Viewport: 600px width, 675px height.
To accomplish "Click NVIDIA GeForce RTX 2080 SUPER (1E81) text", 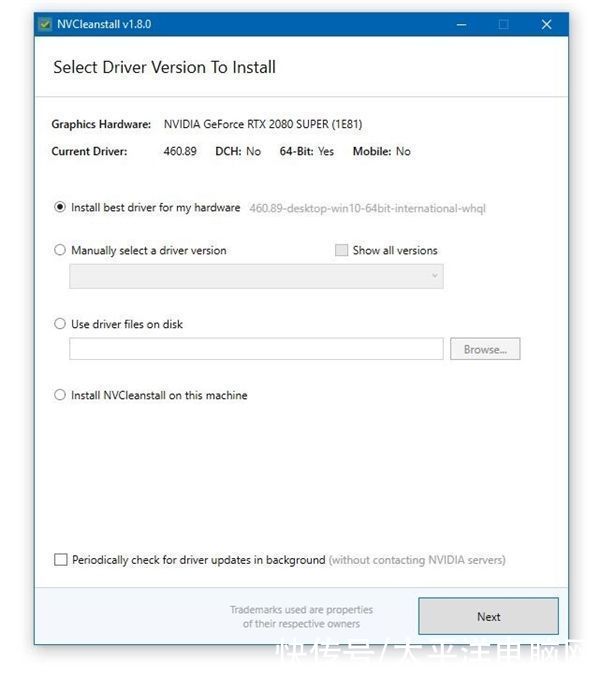I will 263,124.
